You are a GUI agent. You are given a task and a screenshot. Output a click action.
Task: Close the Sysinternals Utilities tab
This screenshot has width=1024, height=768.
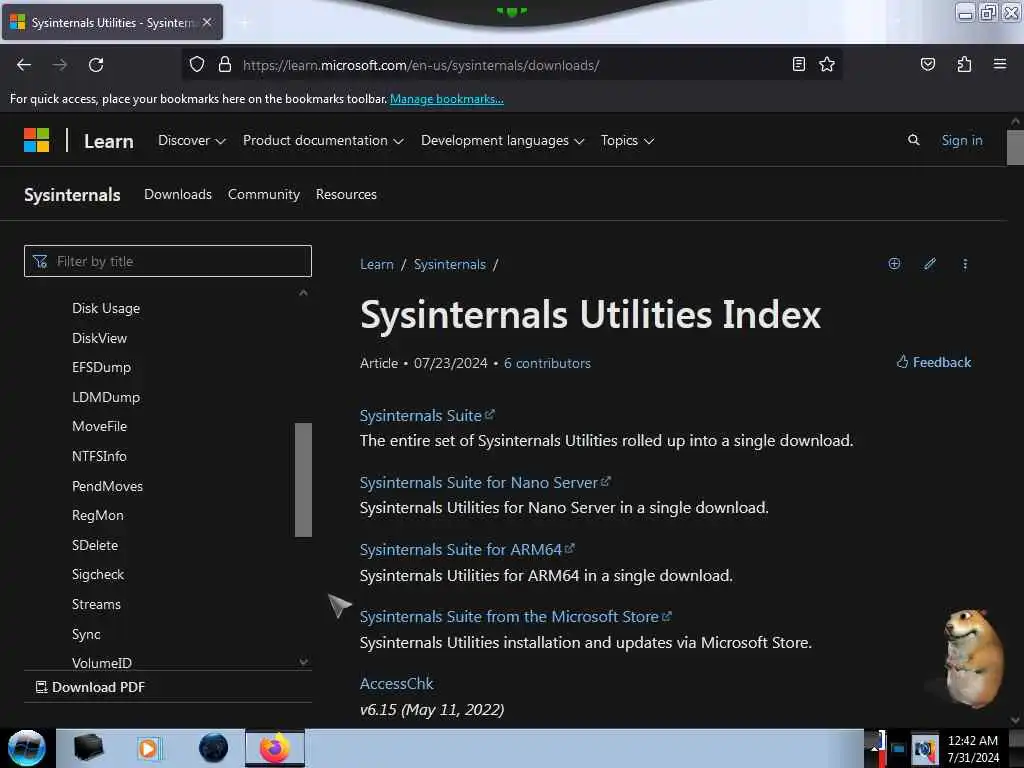tap(207, 22)
